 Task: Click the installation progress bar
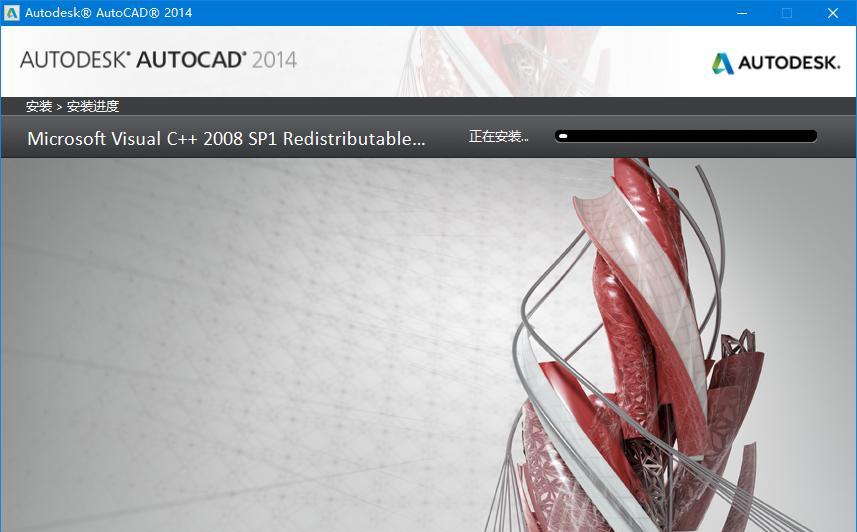686,136
